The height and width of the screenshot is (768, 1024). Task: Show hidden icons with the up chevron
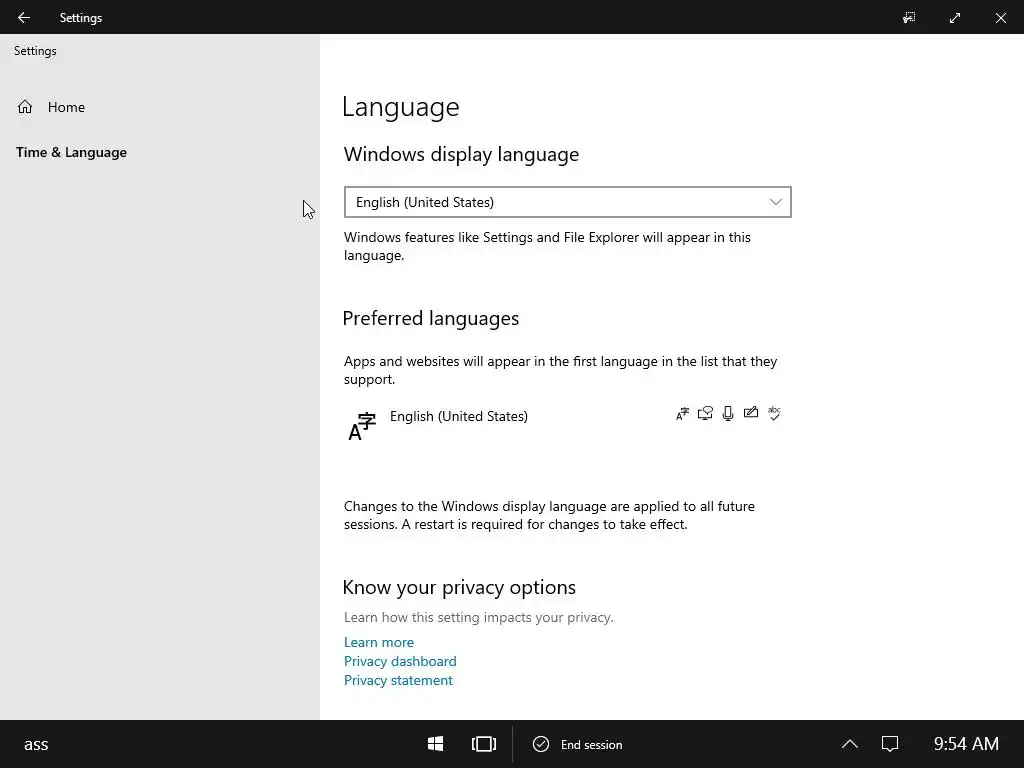tap(850, 744)
